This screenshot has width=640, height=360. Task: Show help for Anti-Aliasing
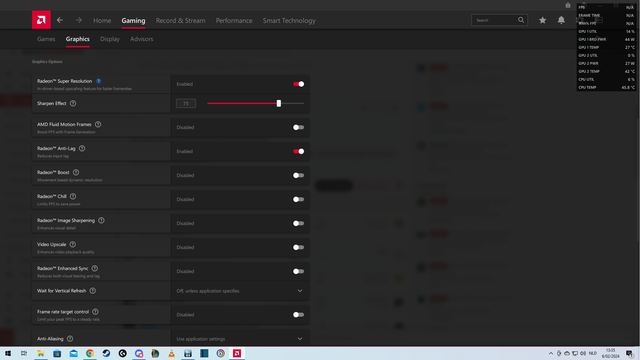pos(70,339)
